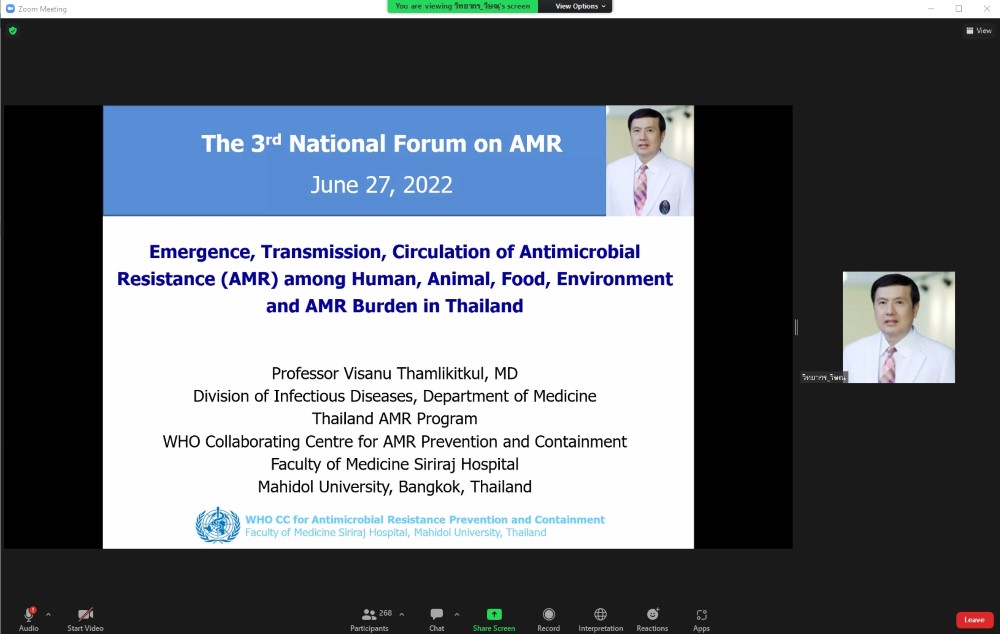Viewport: 1000px width, 634px height.
Task: Click the screen-sharing notification banner
Action: click(462, 6)
